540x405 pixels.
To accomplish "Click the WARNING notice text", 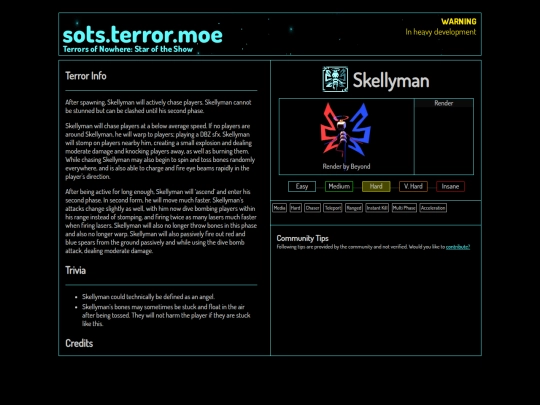I will pos(459,21).
